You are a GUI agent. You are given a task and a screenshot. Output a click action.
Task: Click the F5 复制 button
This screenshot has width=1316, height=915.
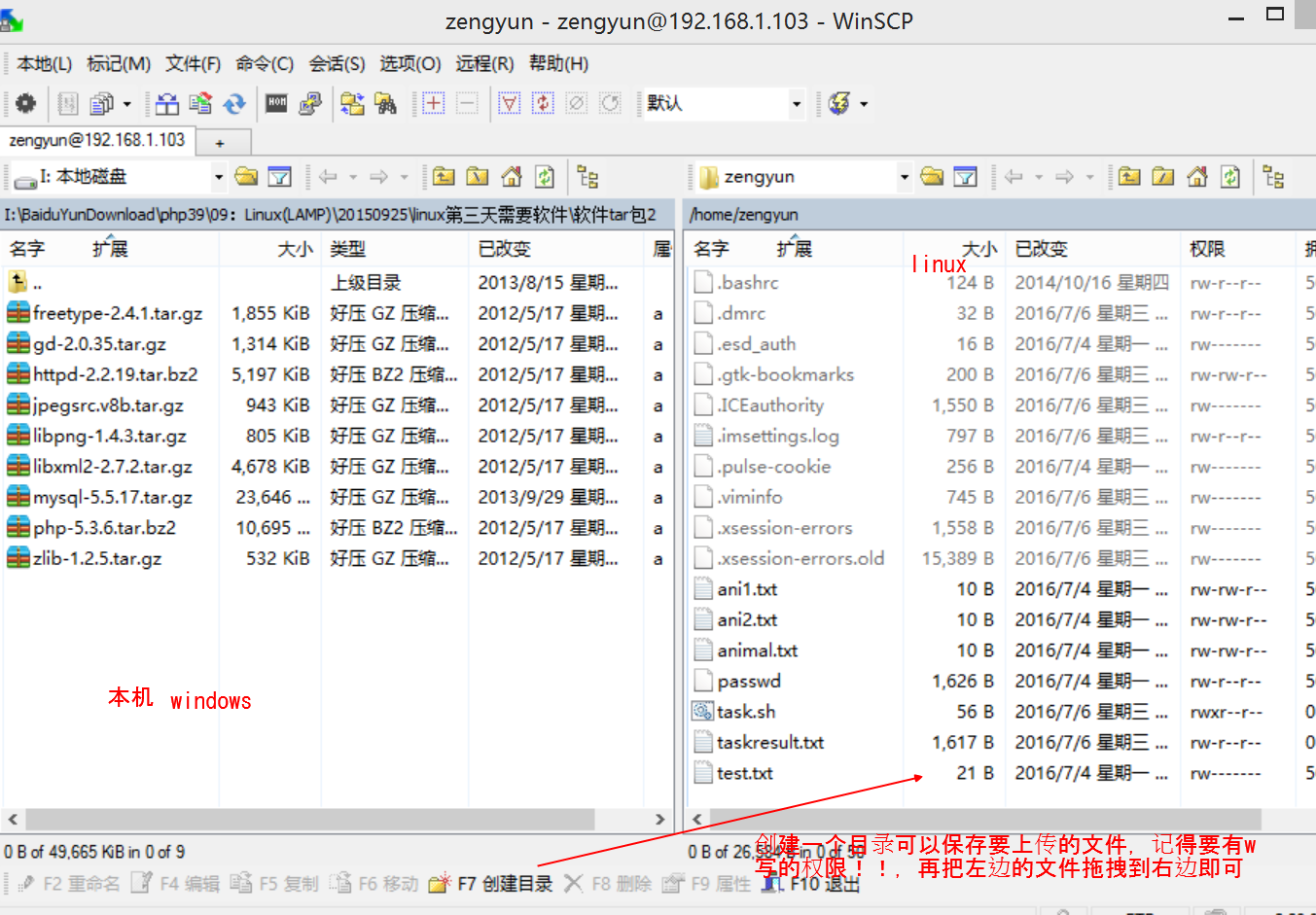click(x=275, y=883)
